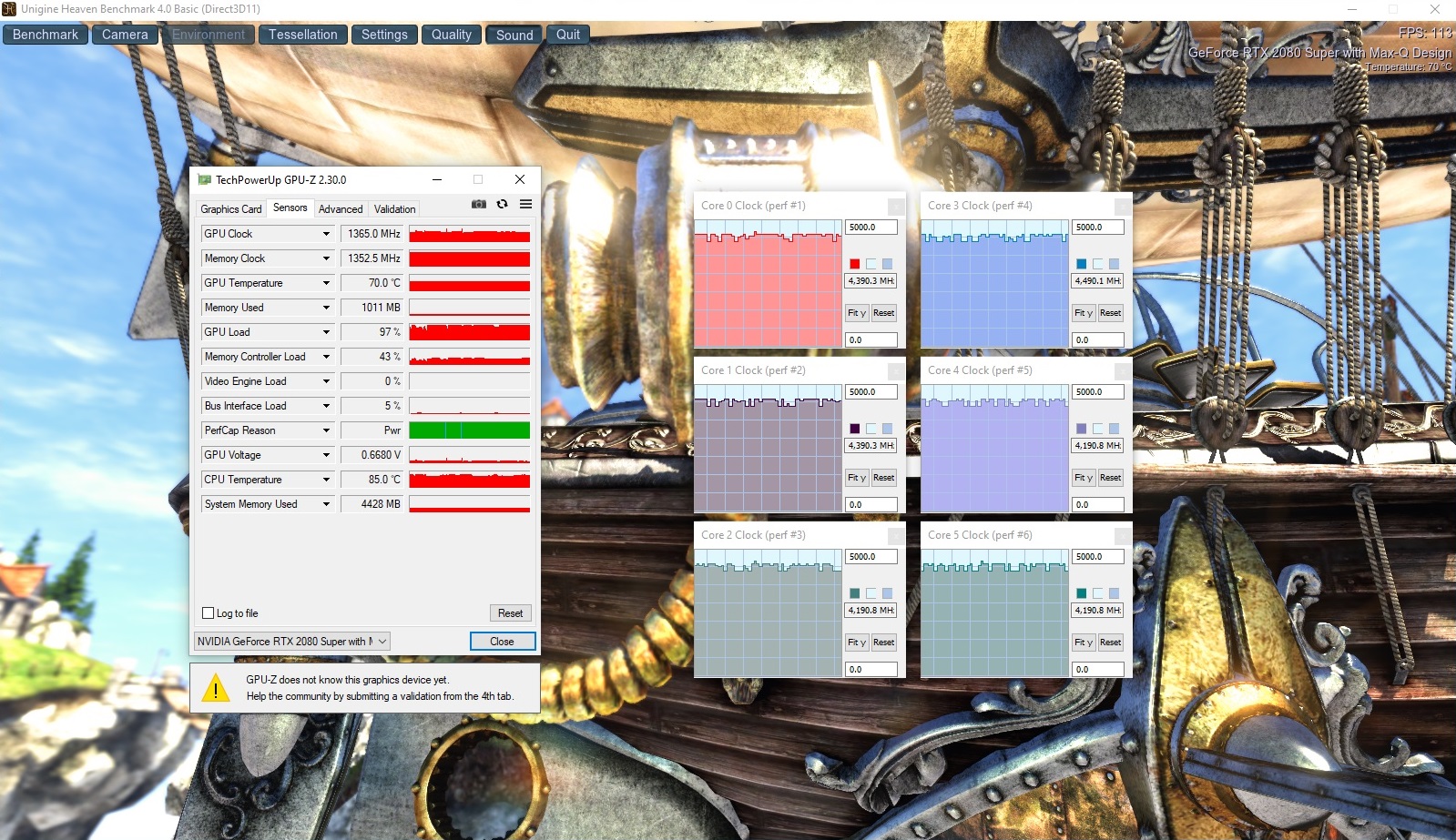Click the Sound menu button
1456x840 pixels.
[x=514, y=35]
